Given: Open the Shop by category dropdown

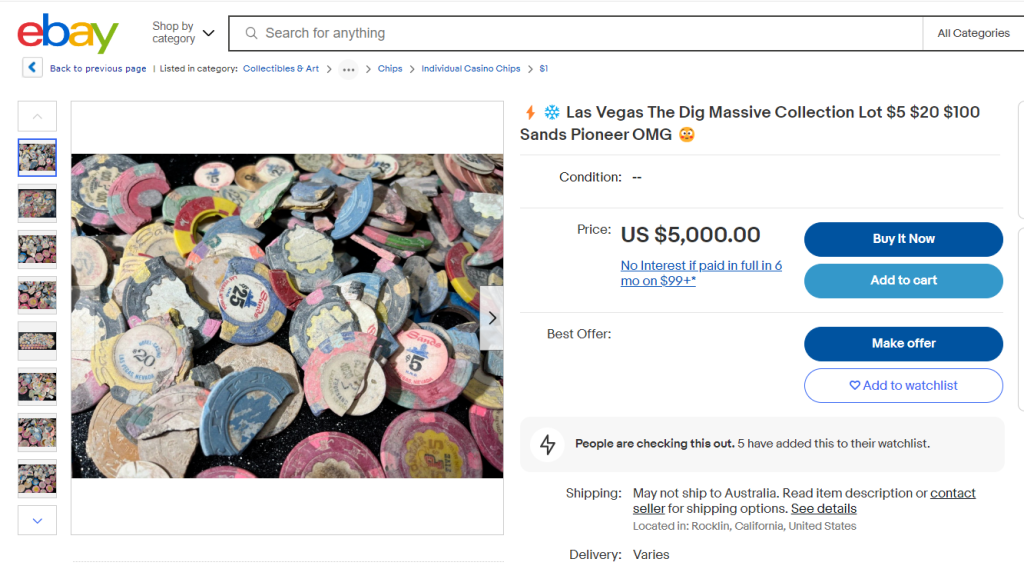Looking at the screenshot, I should 183,33.
